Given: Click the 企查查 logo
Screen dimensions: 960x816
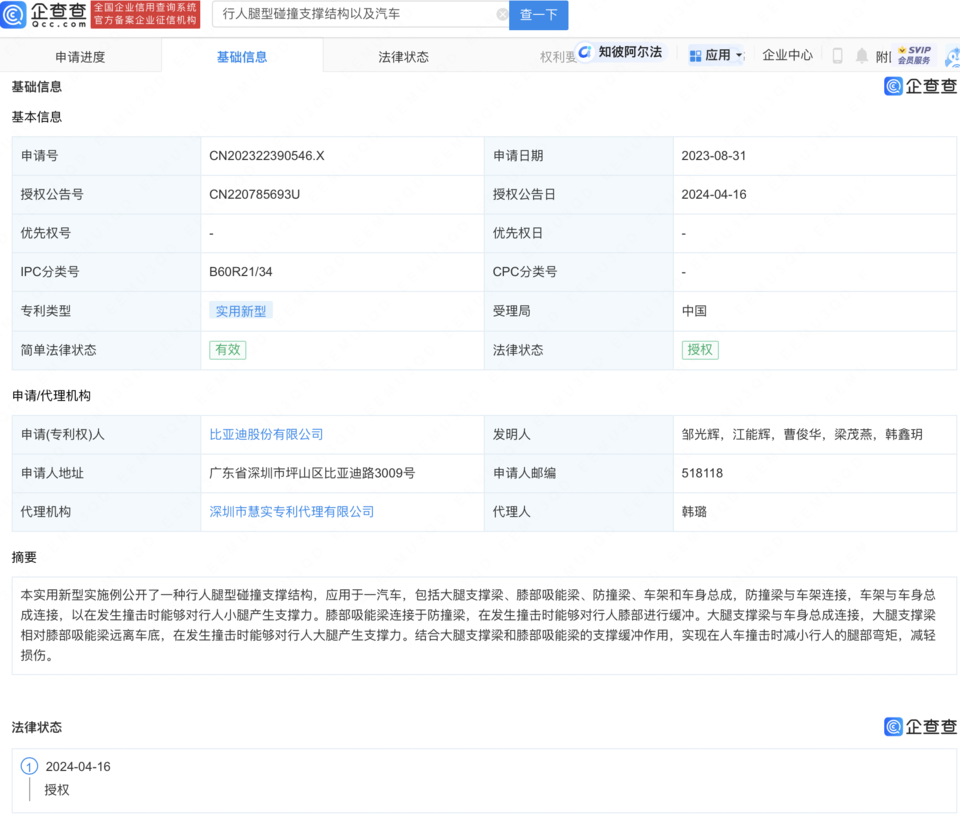Looking at the screenshot, I should 44,14.
